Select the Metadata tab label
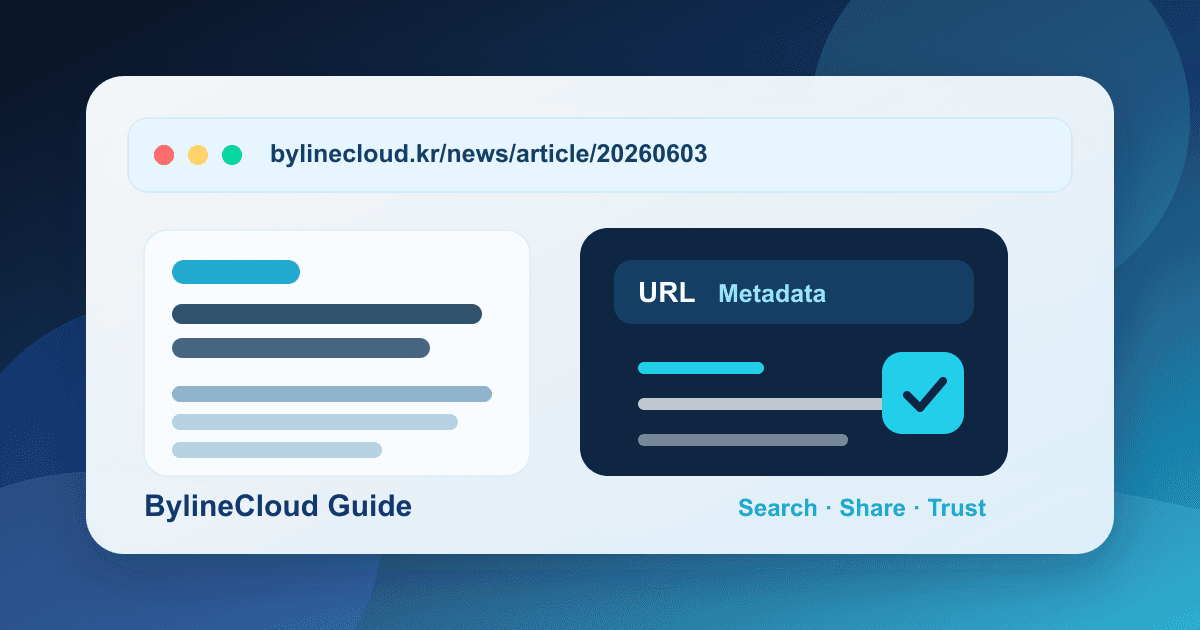This screenshot has width=1200, height=630. point(772,294)
